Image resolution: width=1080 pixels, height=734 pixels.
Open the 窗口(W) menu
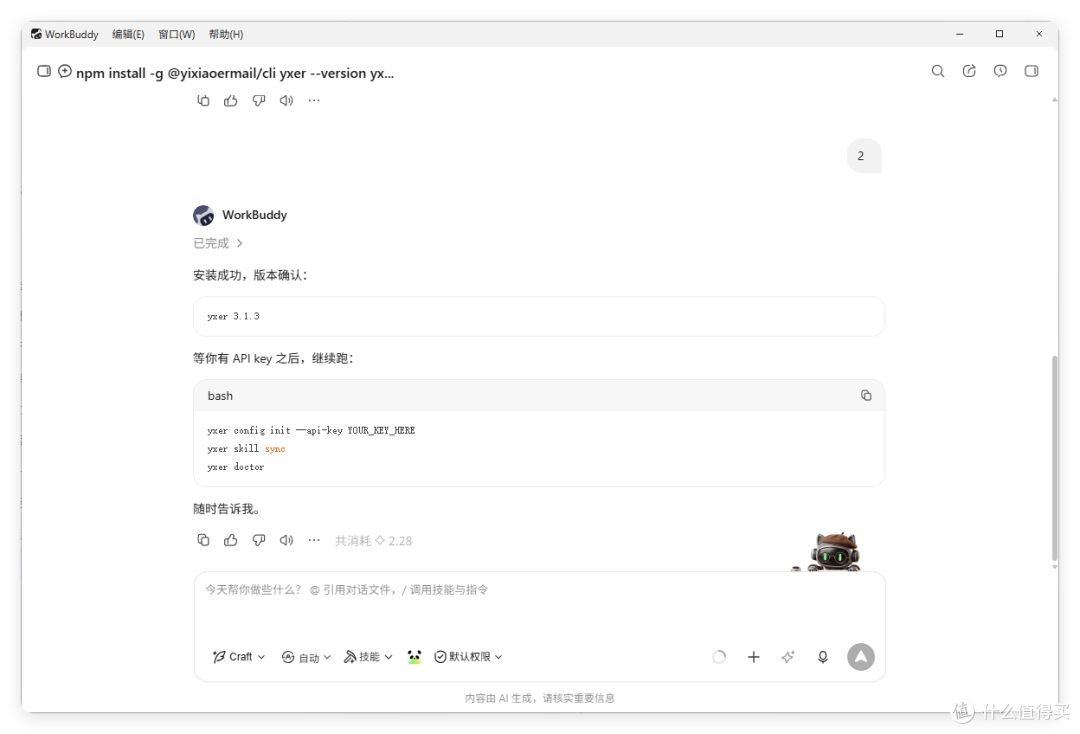pyautogui.click(x=176, y=34)
